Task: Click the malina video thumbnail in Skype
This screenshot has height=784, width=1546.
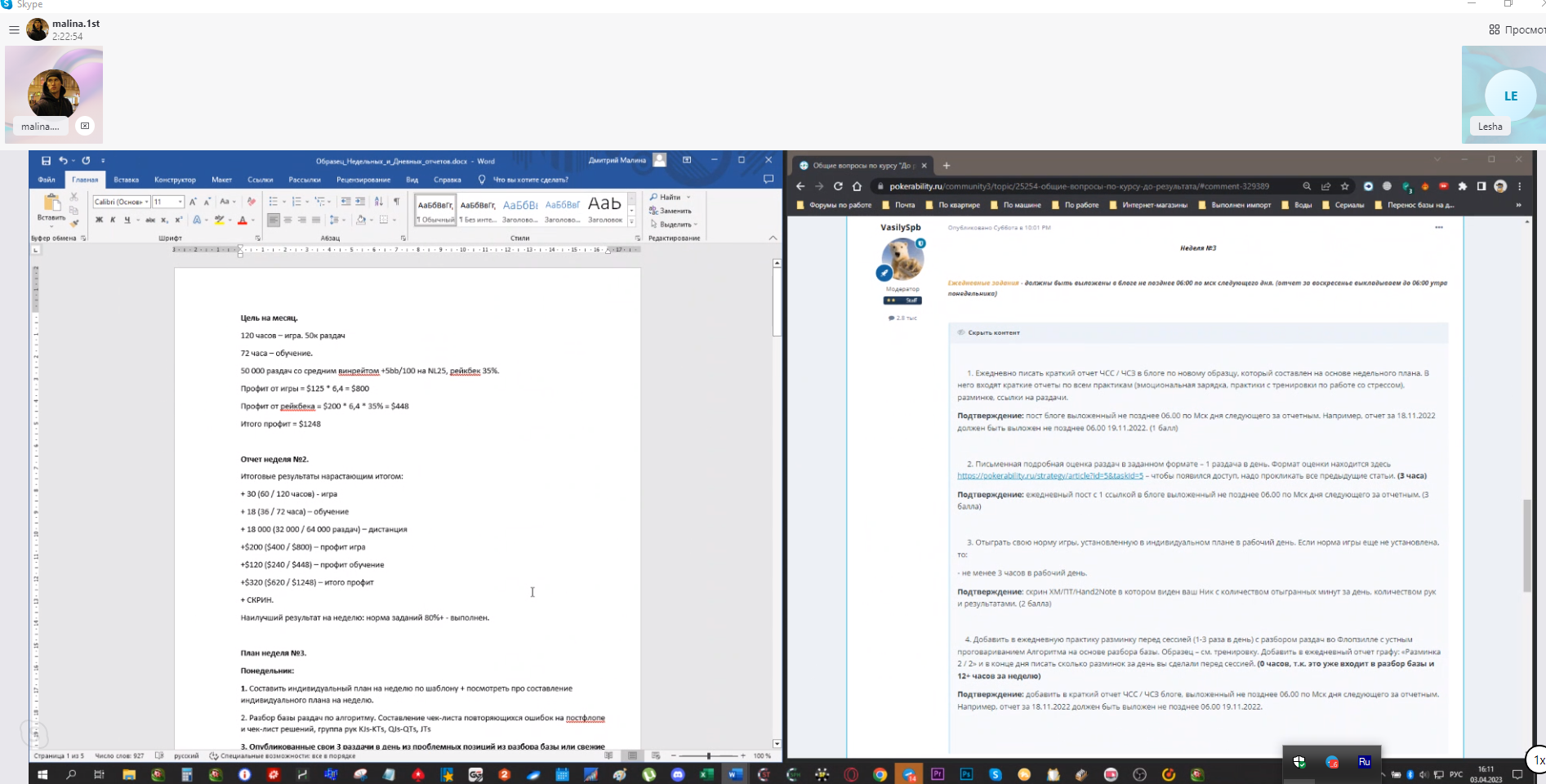Action: tap(54, 95)
